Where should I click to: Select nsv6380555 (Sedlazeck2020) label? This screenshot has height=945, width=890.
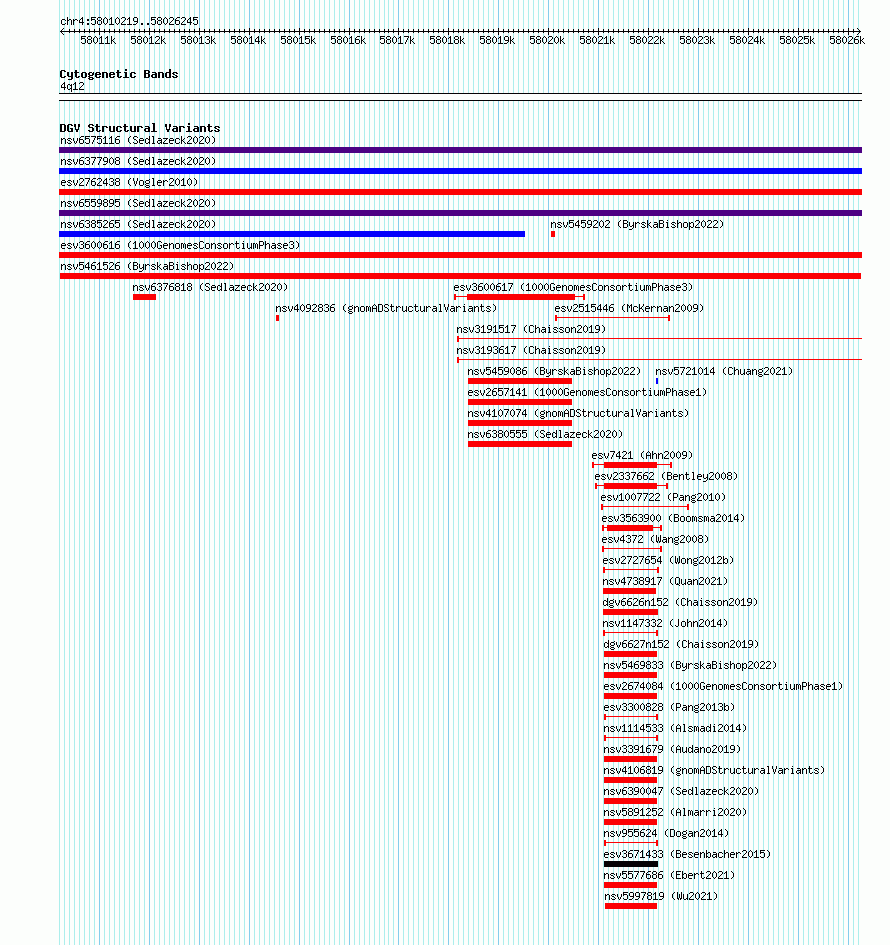[545, 435]
